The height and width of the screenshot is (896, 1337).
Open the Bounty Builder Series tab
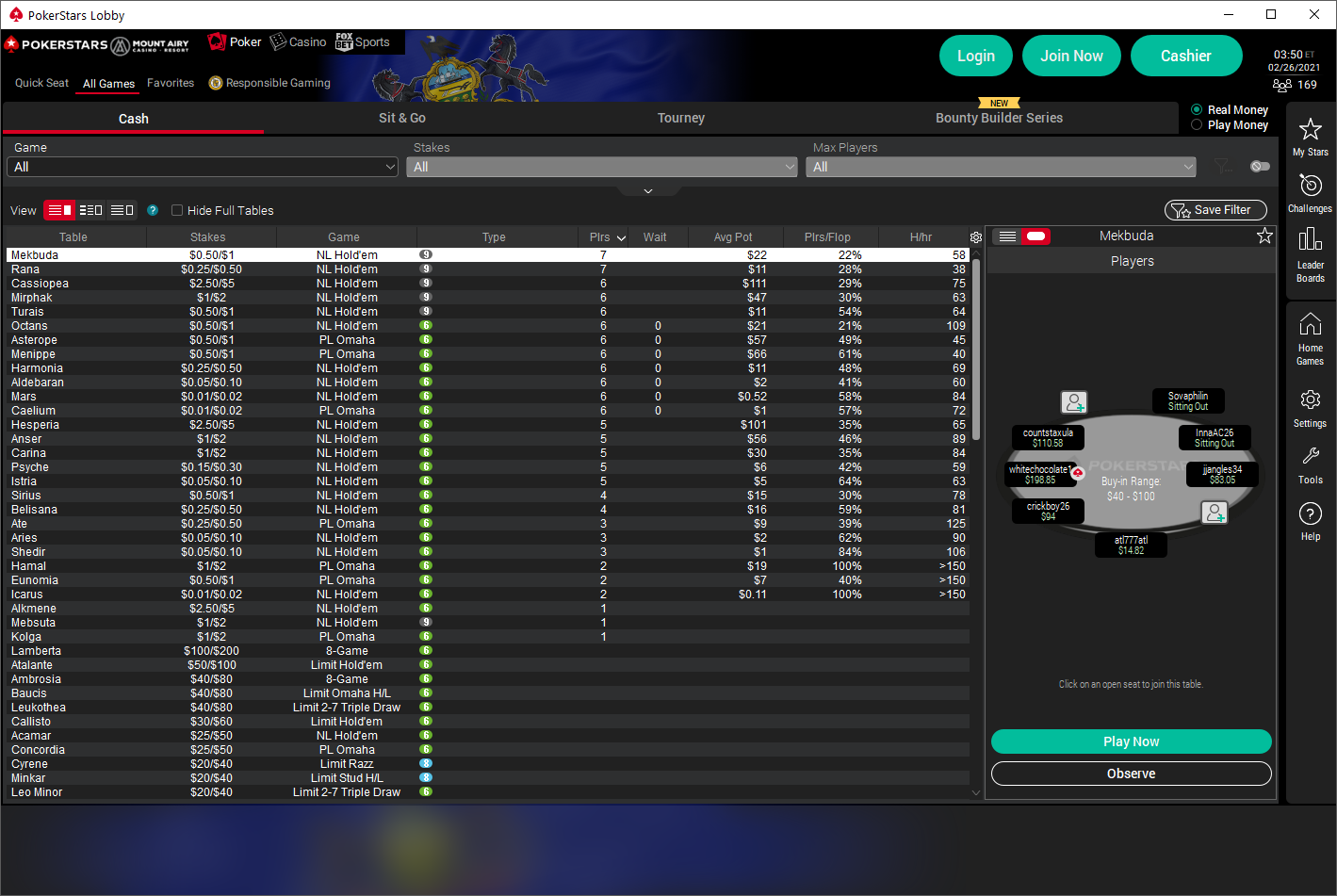[999, 118]
